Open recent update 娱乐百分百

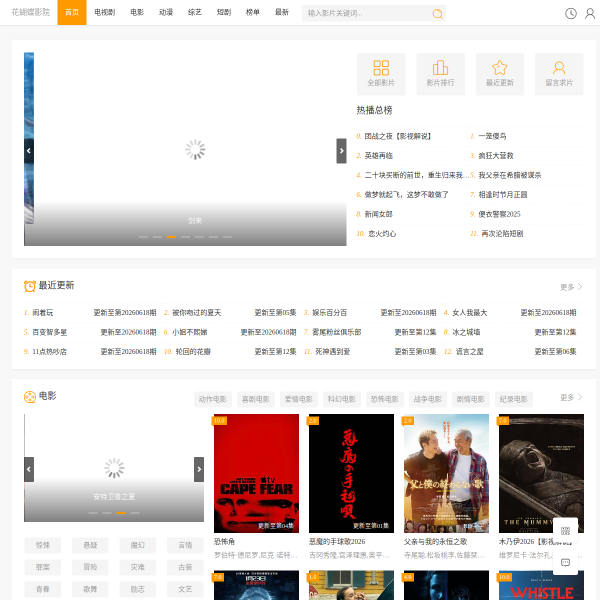tap(329, 313)
